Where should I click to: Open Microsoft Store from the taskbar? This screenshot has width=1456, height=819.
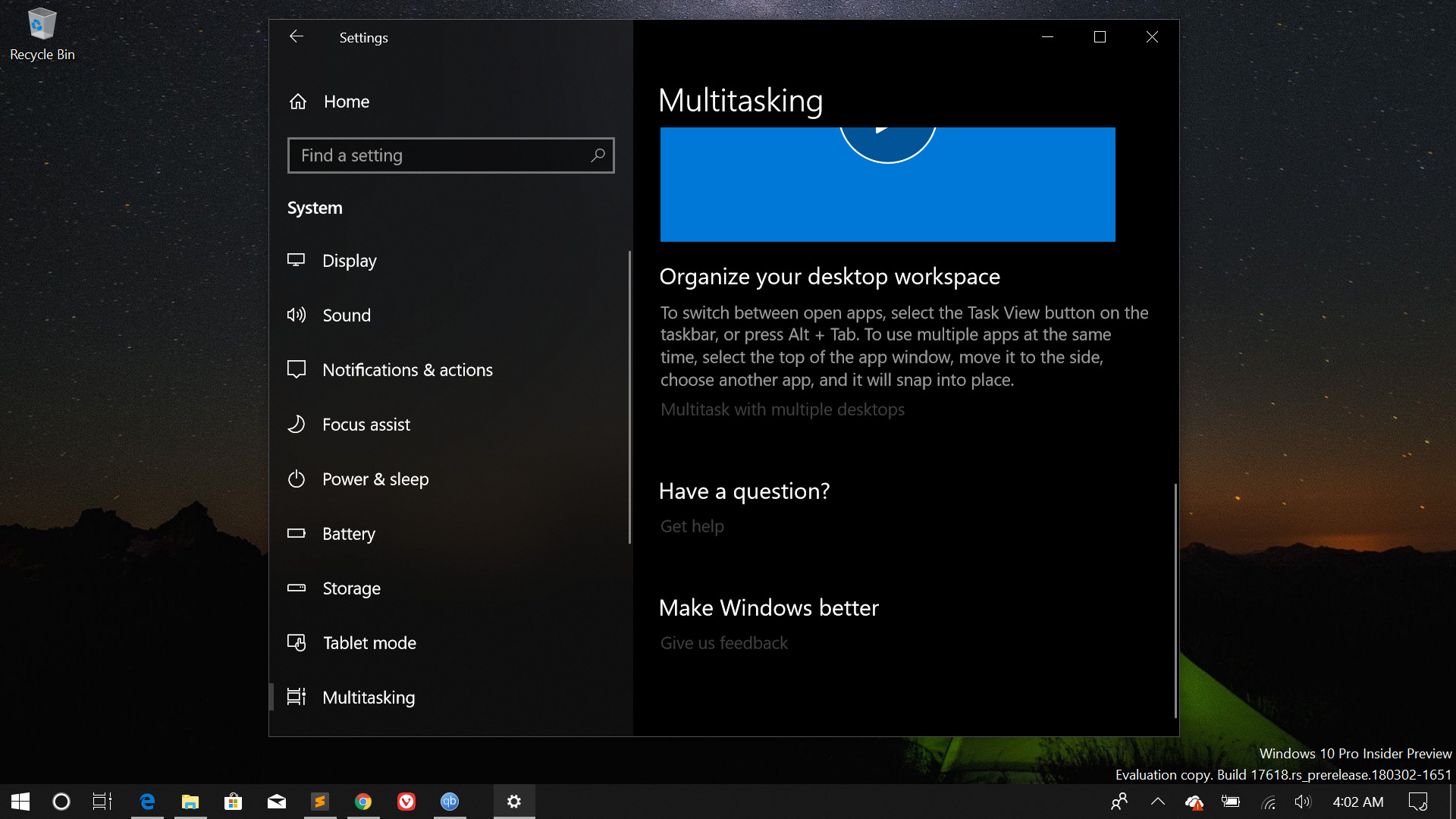234,802
